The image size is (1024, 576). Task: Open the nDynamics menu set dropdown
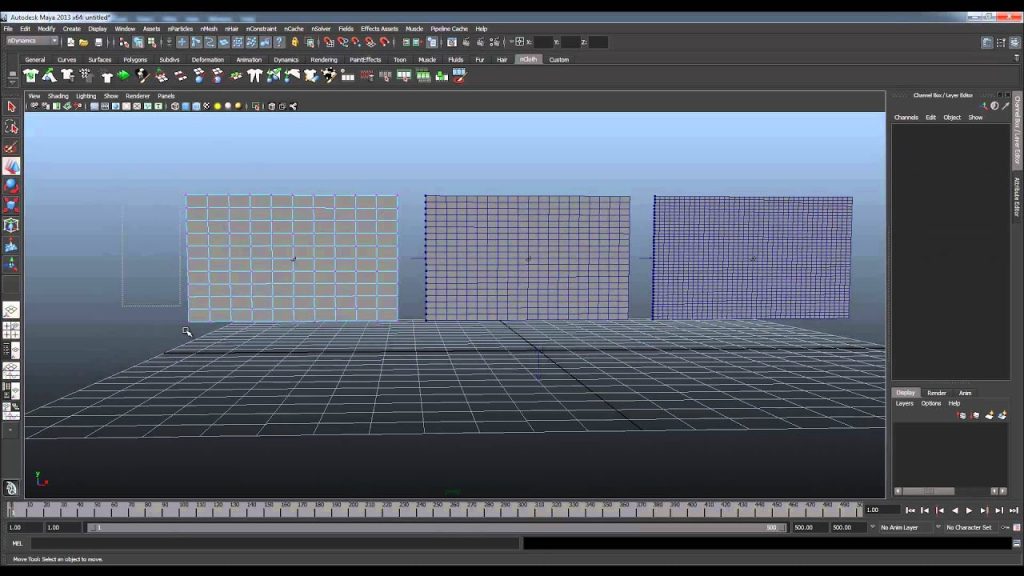32,41
